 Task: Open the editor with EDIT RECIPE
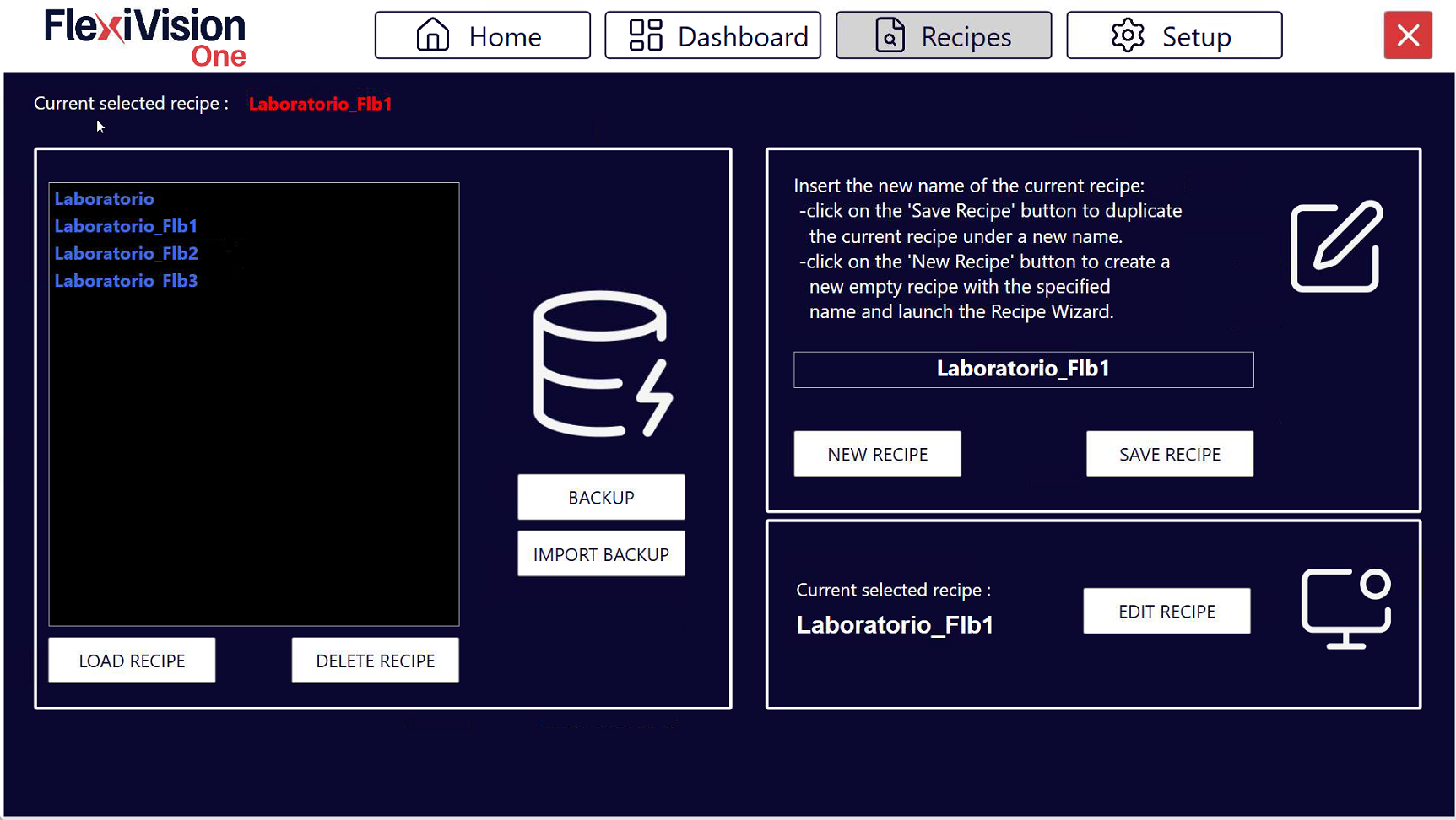[1166, 611]
